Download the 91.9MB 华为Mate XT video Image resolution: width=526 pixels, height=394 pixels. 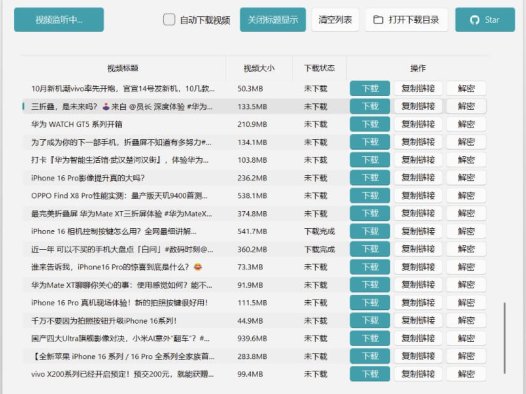point(370,285)
